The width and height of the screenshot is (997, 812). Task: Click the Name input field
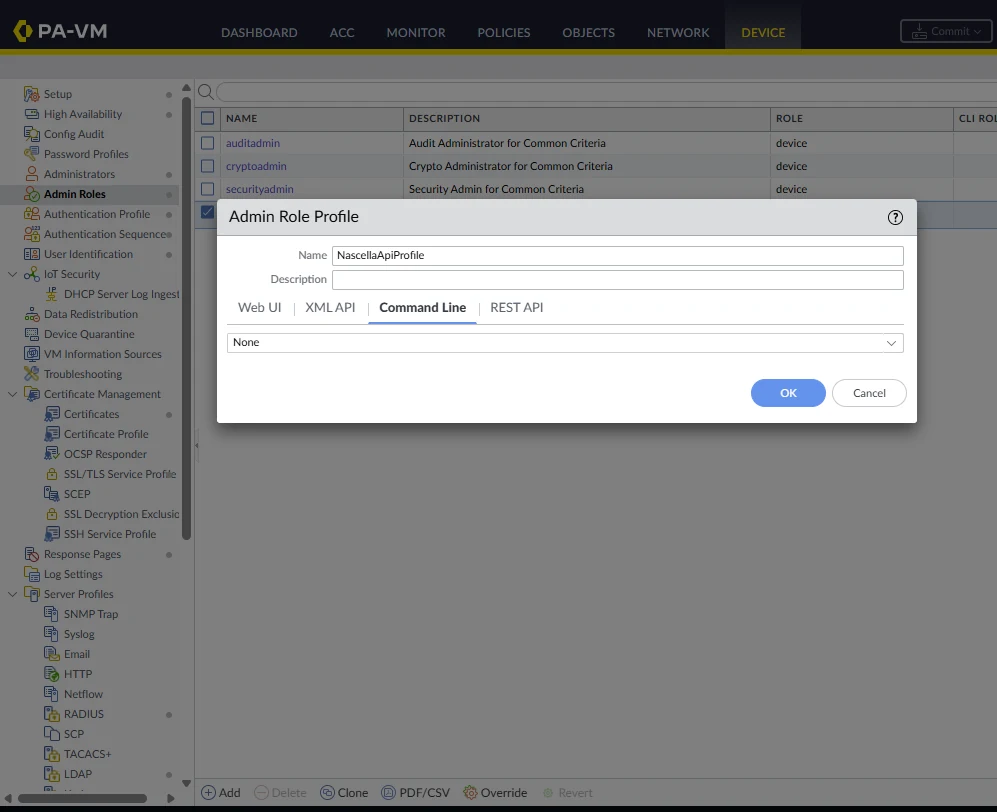[x=617, y=256]
